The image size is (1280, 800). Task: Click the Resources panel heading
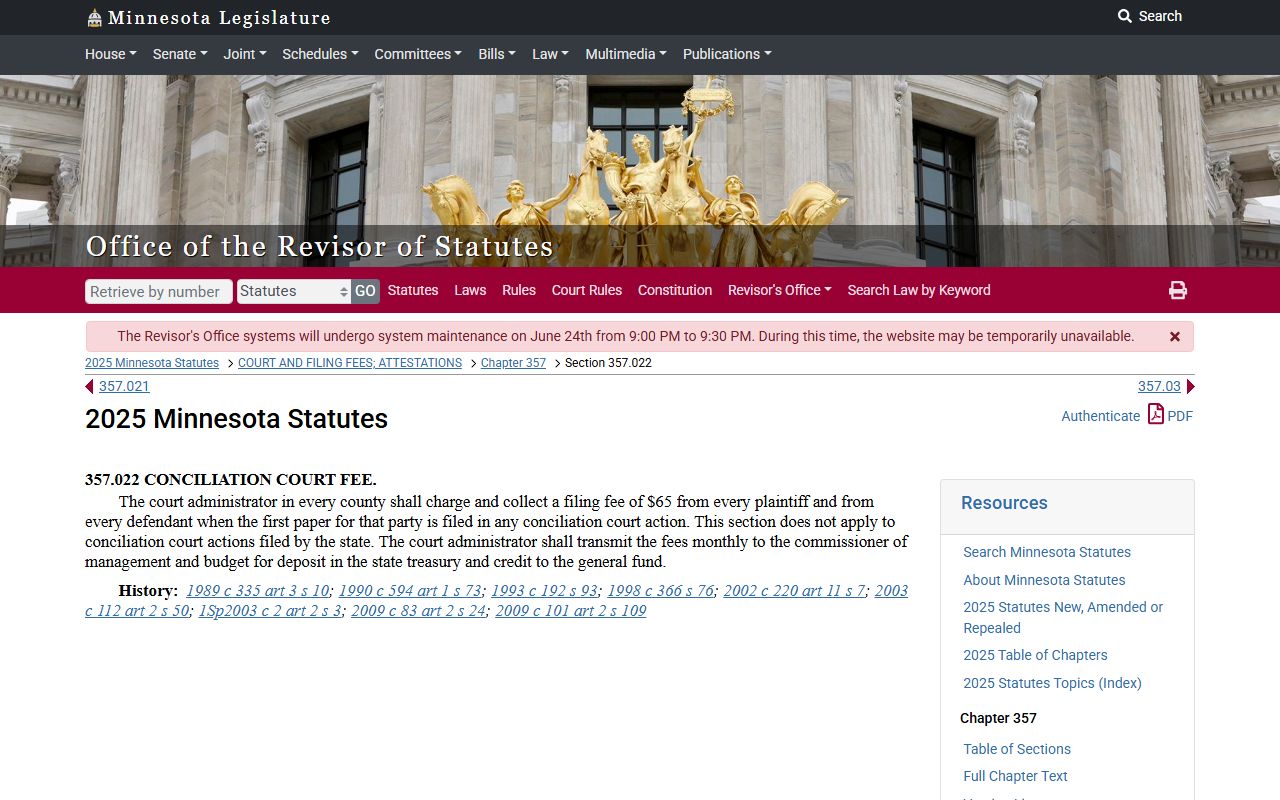pyautogui.click(x=1004, y=503)
